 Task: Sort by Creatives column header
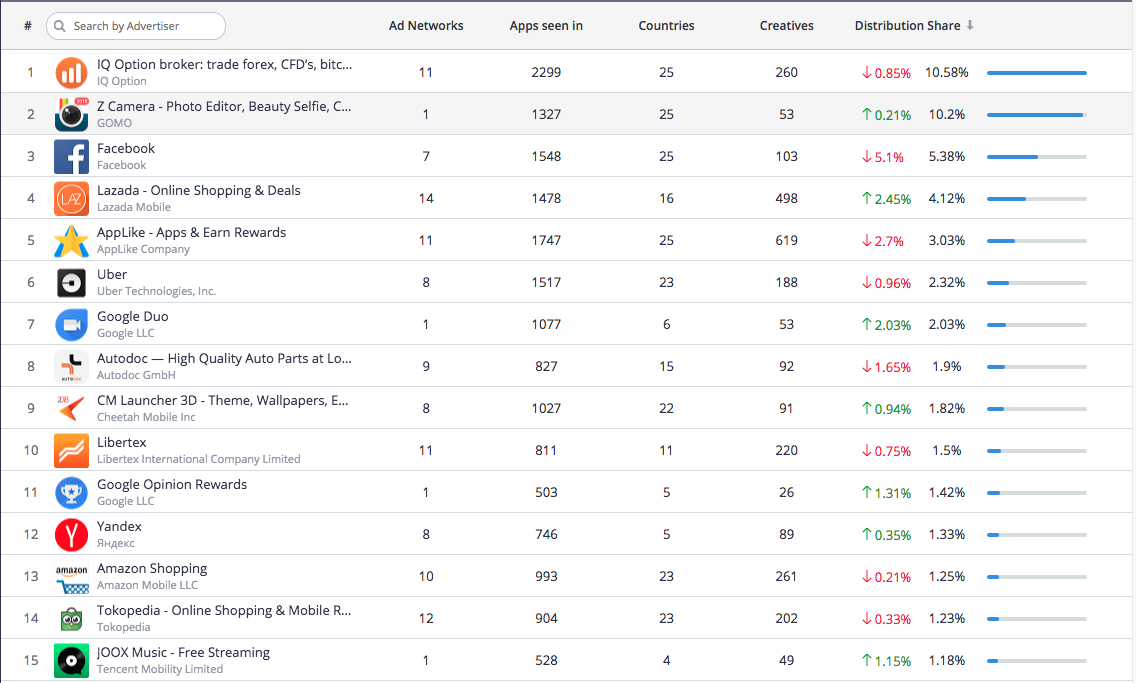pos(787,25)
